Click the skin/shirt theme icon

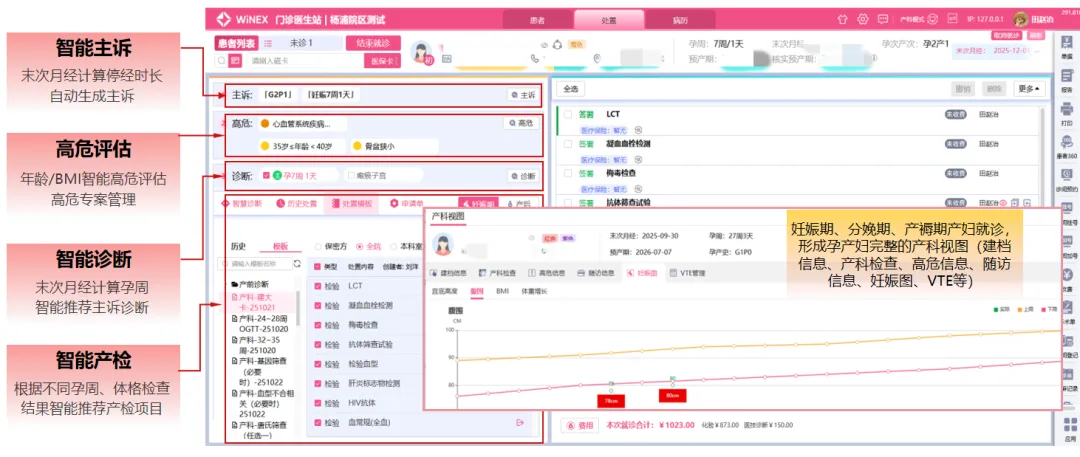(842, 19)
